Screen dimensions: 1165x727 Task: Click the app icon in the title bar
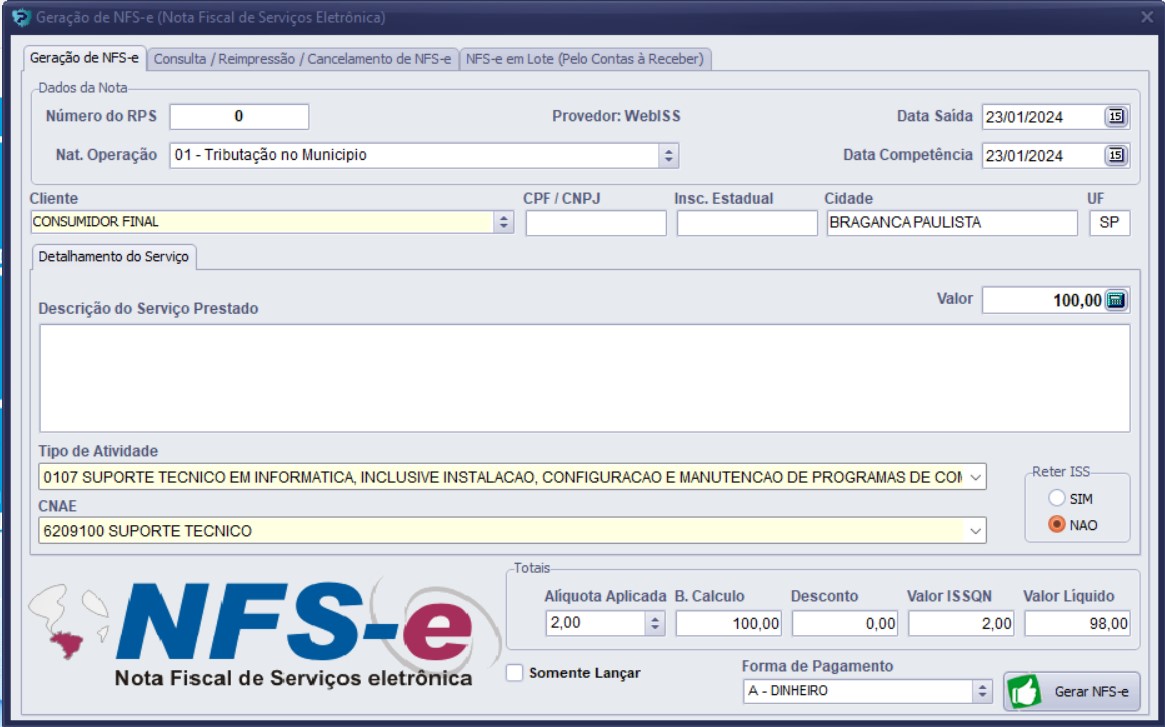20,17
